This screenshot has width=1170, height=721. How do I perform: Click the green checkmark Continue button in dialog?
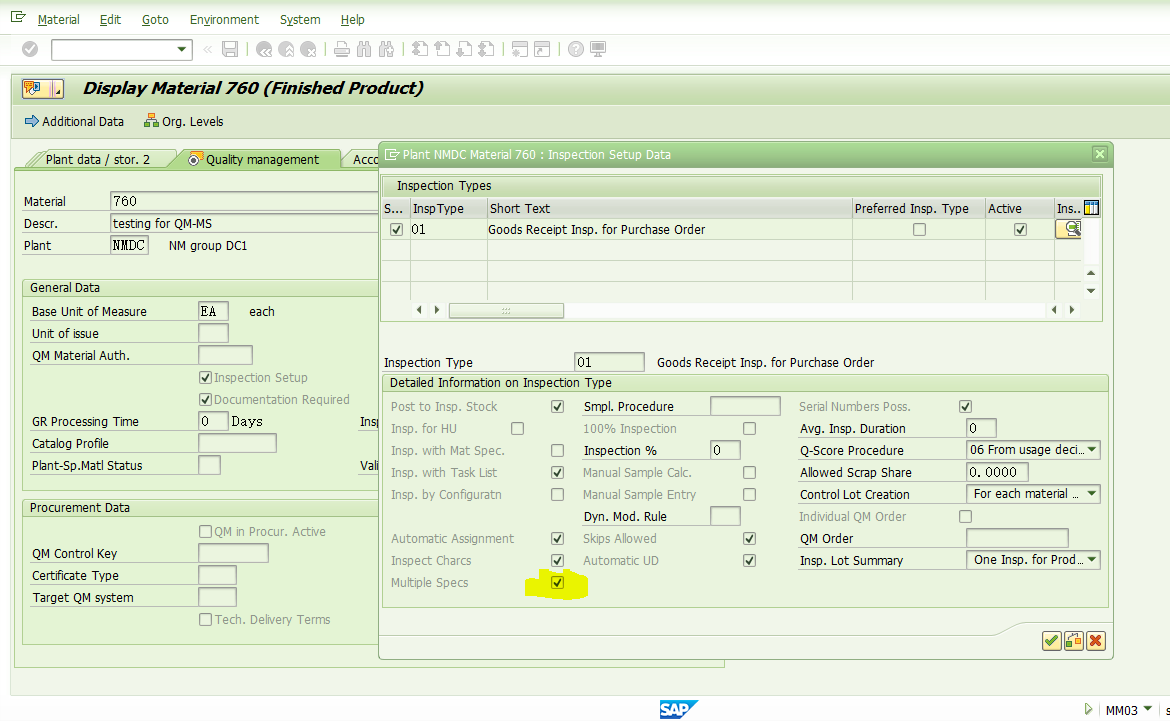coord(1051,641)
